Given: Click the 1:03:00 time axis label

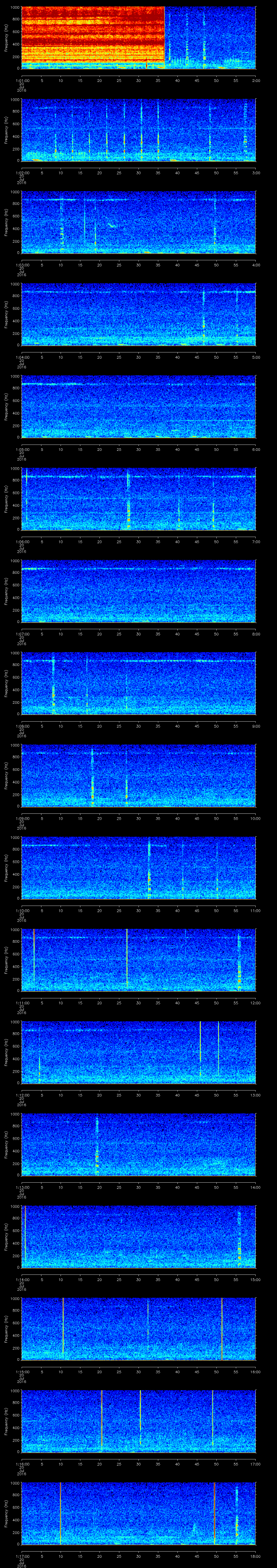Looking at the screenshot, I should pos(22,265).
